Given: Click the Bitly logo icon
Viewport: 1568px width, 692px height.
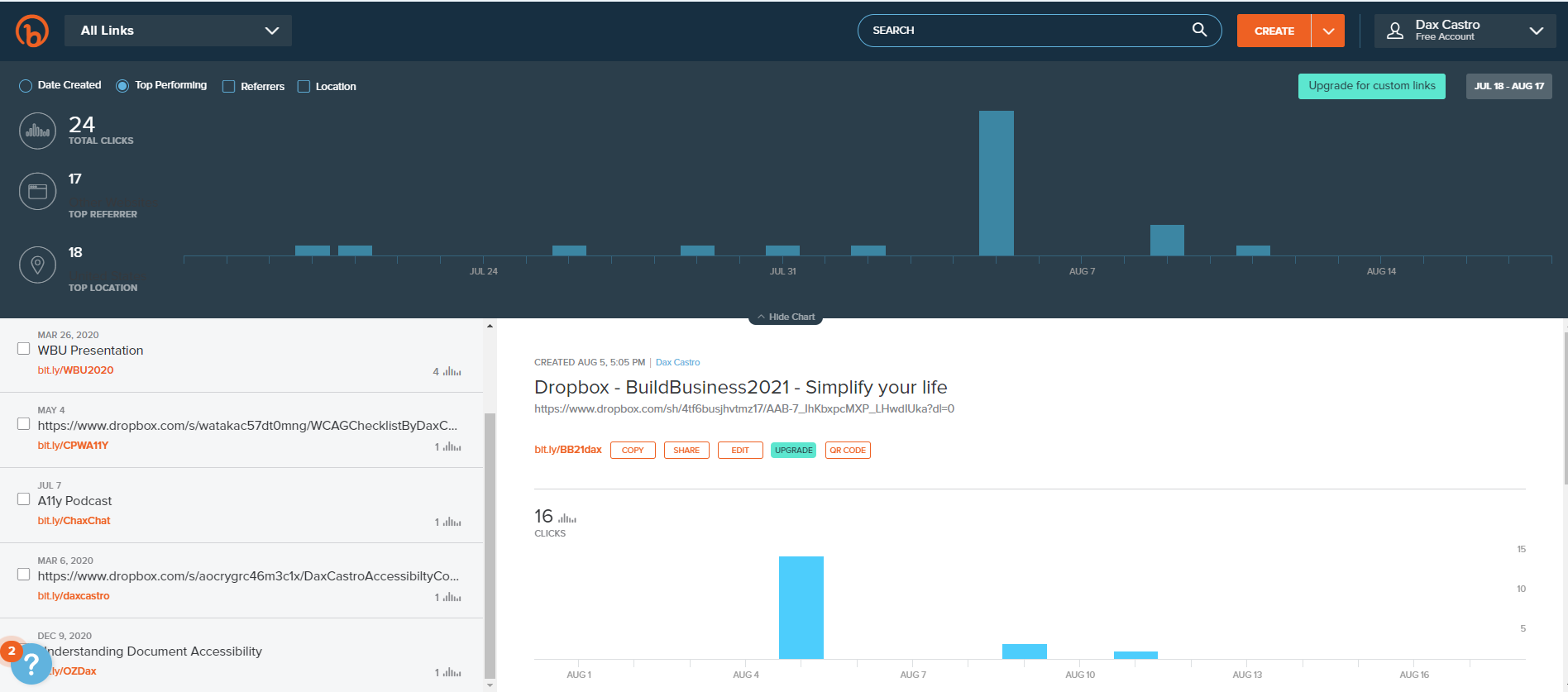Looking at the screenshot, I should point(32,31).
